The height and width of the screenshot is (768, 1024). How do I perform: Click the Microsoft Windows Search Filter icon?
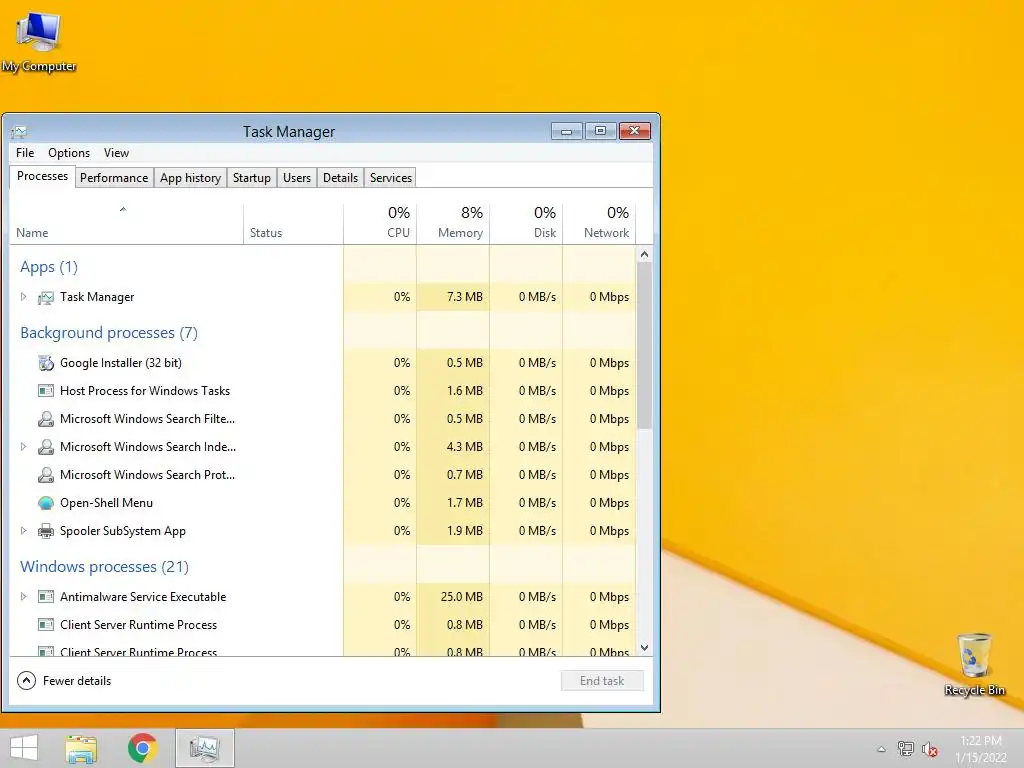pyautogui.click(x=46, y=419)
